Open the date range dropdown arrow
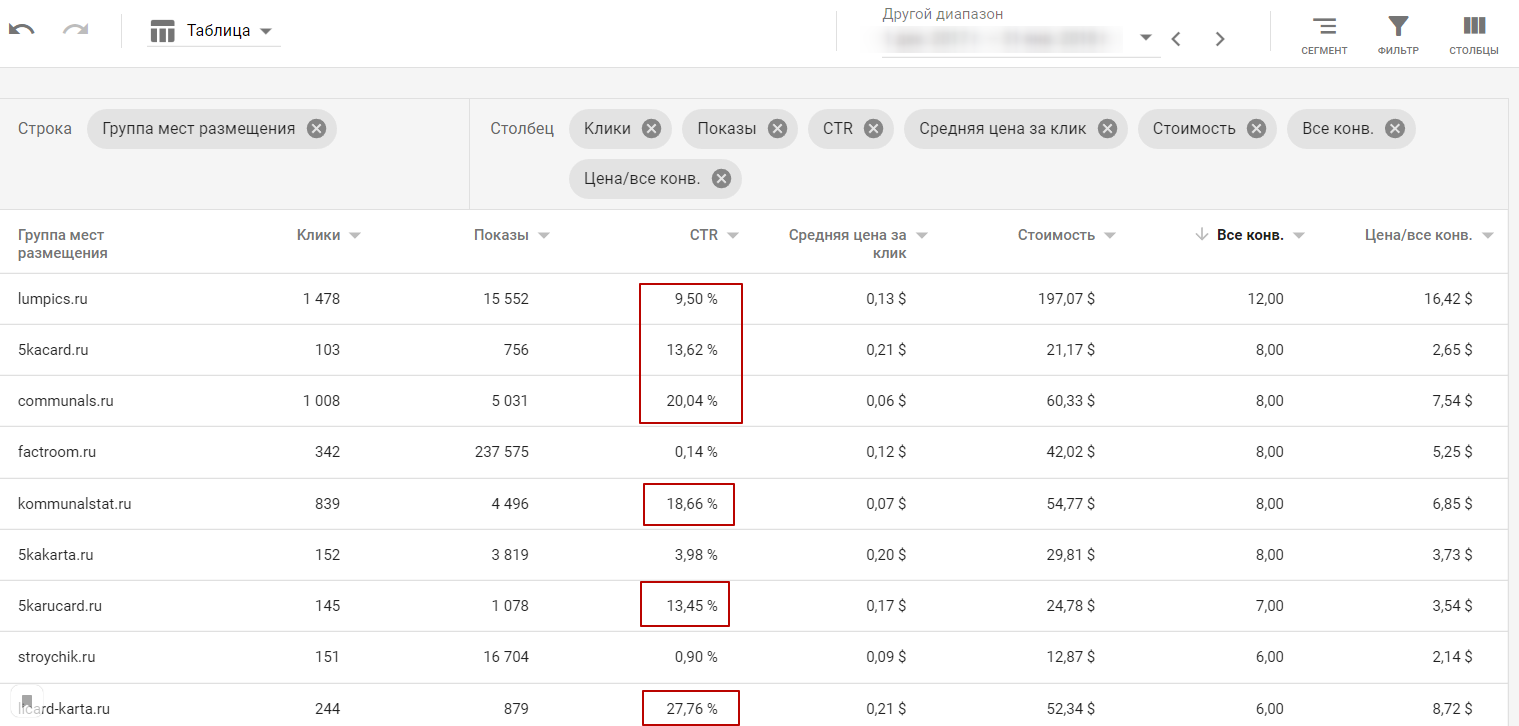Screen dimensions: 1519x726 pyautogui.click(x=1146, y=38)
